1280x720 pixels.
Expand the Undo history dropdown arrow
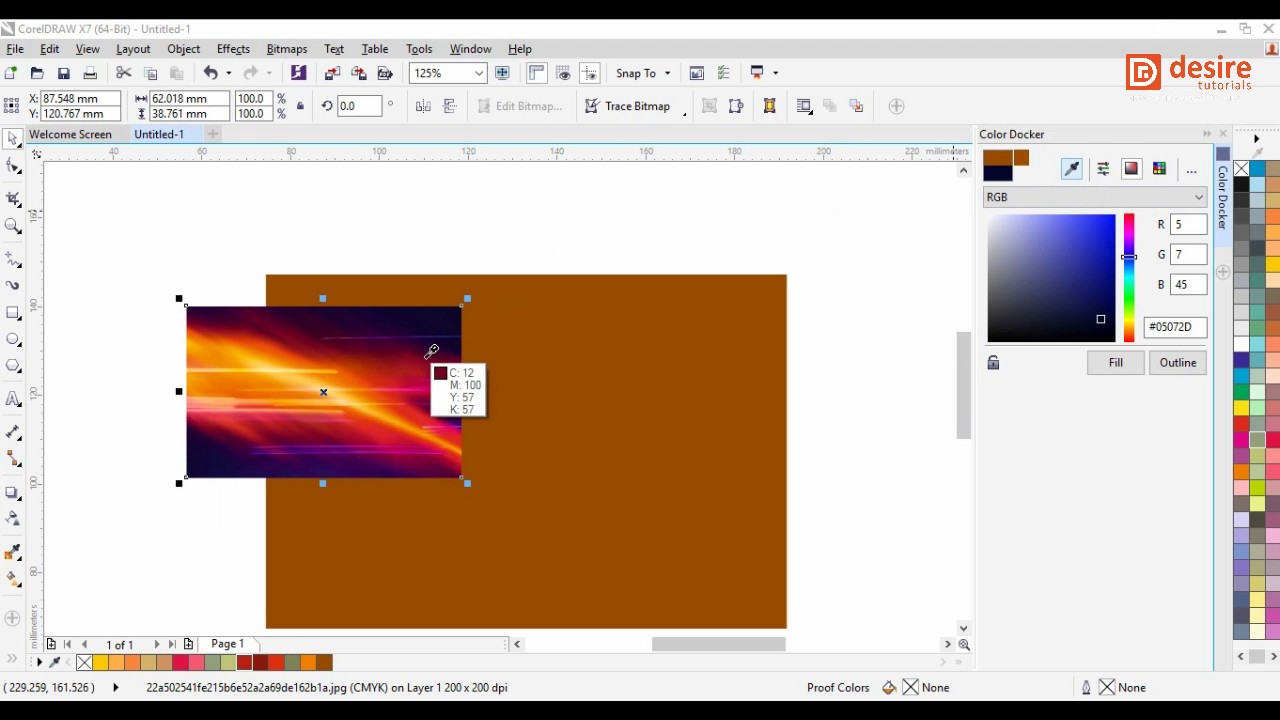pos(228,73)
